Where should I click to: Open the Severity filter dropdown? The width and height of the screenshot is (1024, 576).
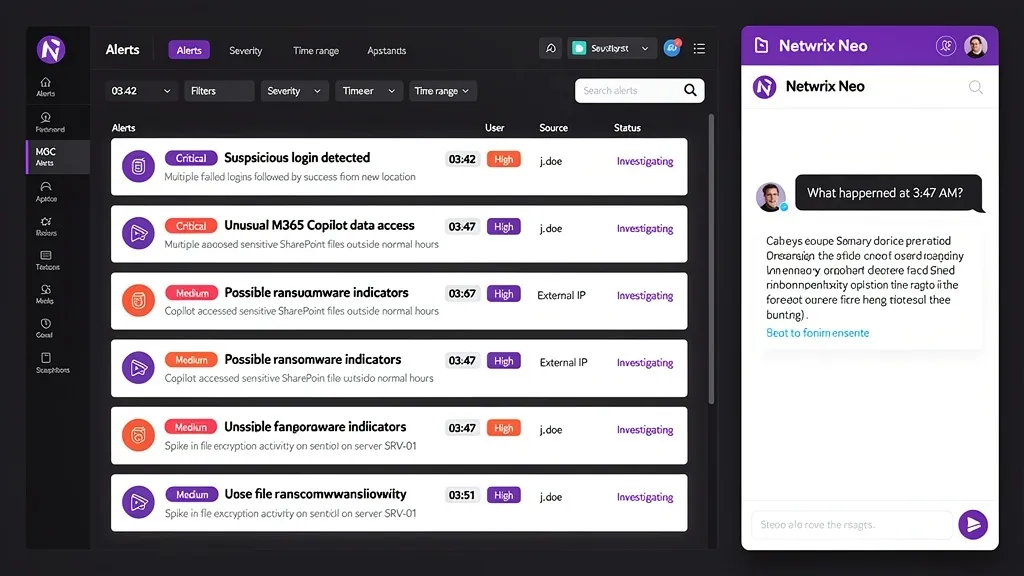coord(295,91)
